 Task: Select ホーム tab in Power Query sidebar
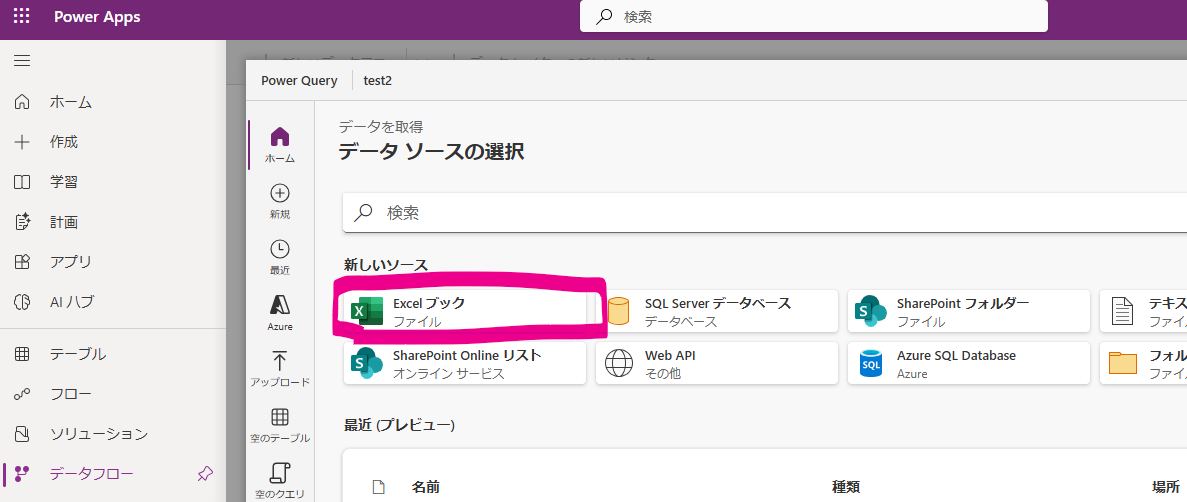coord(280,145)
